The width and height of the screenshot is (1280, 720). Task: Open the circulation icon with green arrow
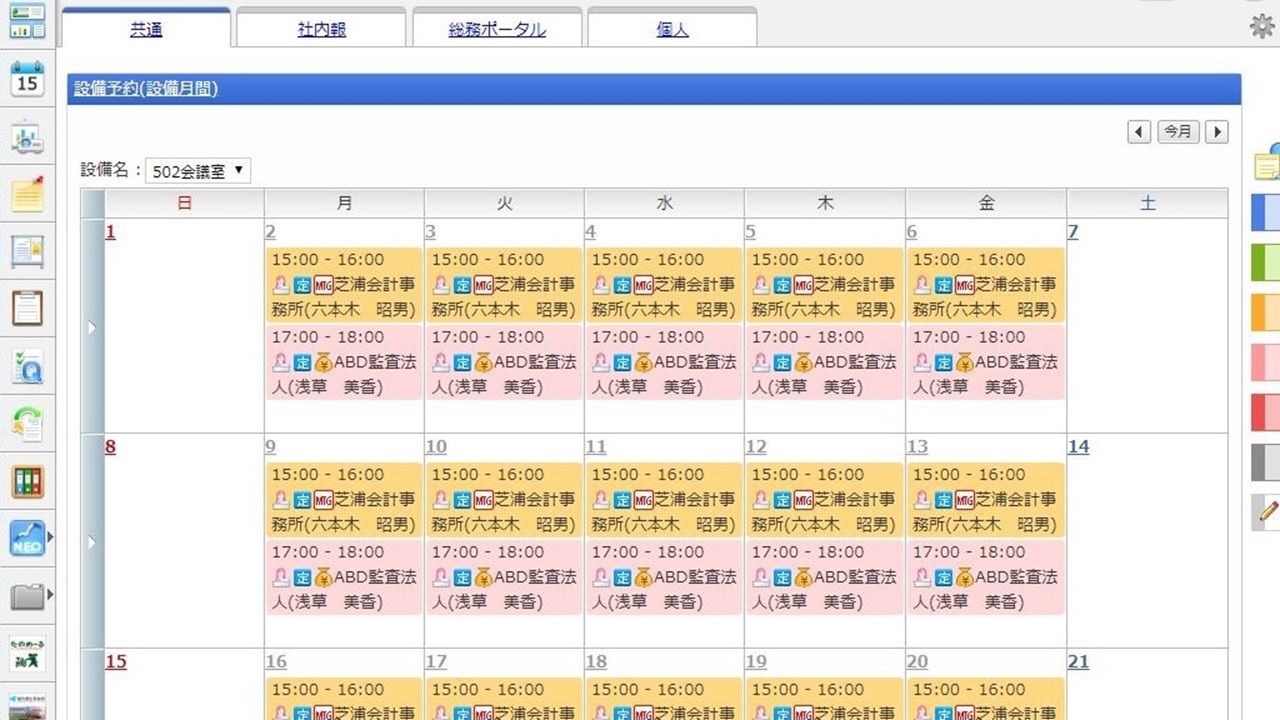coord(27,424)
